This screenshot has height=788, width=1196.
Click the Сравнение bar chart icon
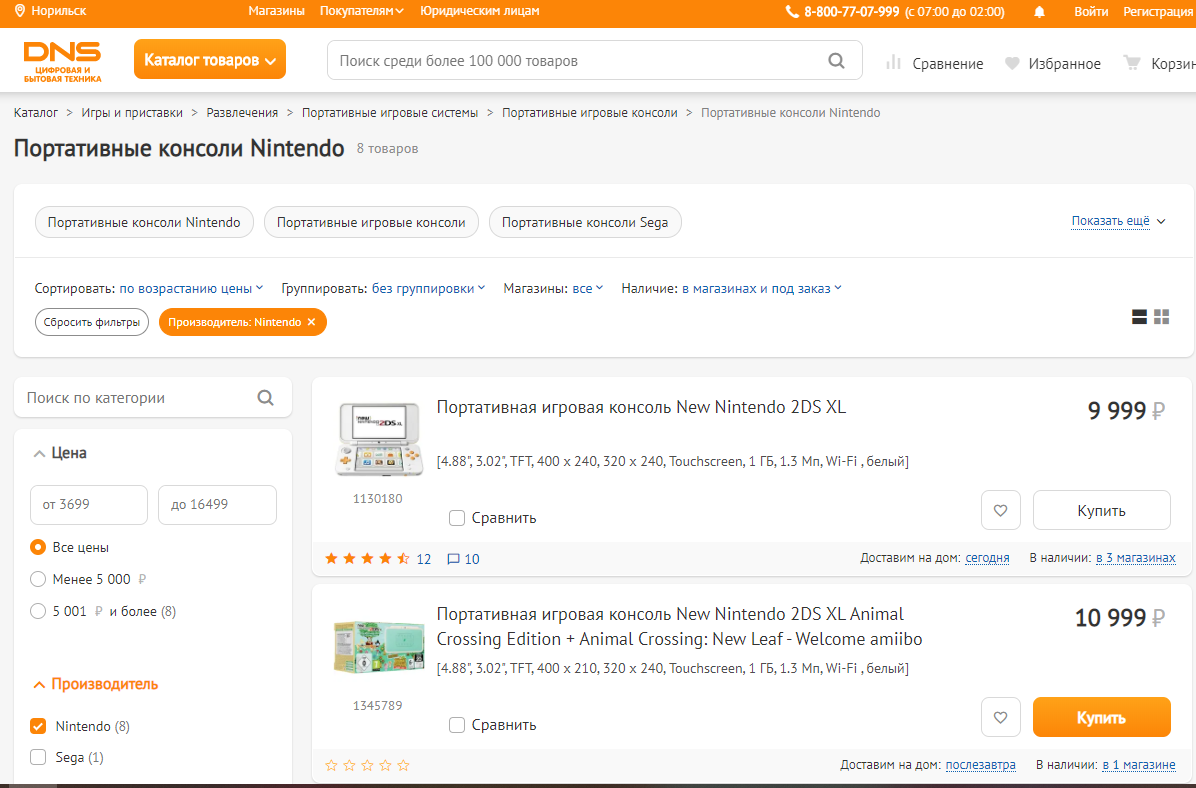pos(893,63)
